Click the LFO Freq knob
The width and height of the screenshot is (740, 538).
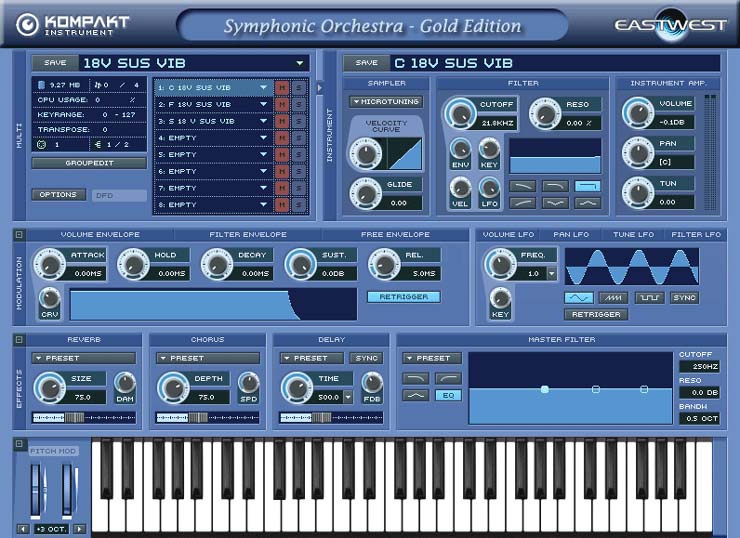tap(500, 264)
